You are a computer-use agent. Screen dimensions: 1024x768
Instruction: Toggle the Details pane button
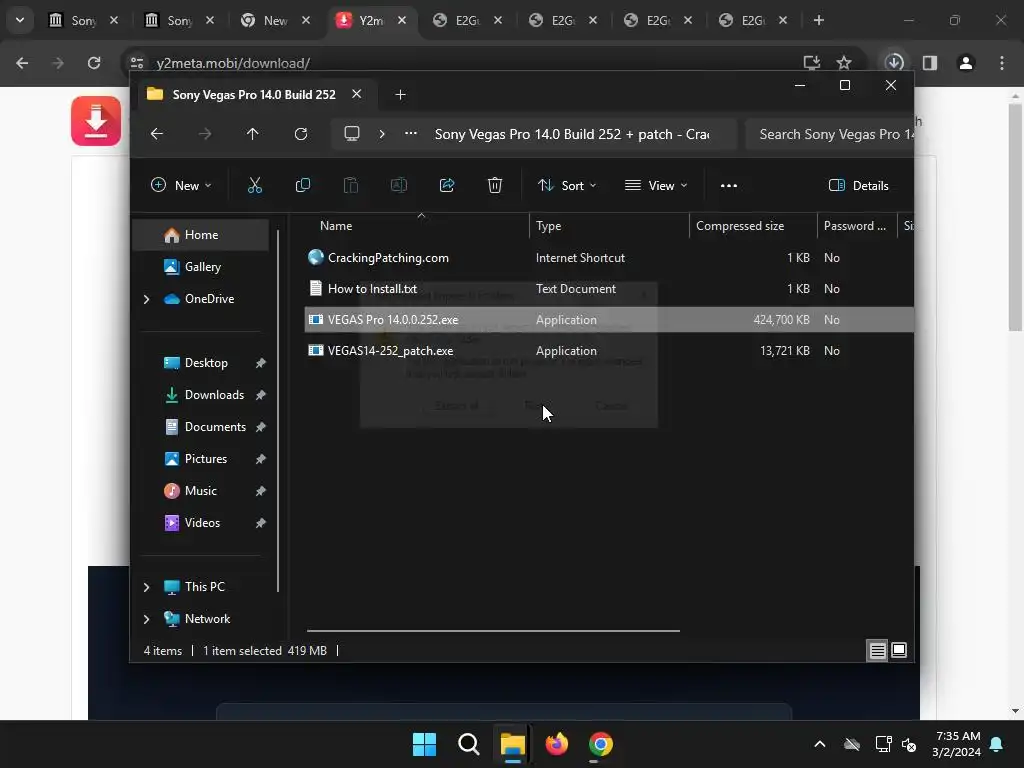tap(858, 185)
